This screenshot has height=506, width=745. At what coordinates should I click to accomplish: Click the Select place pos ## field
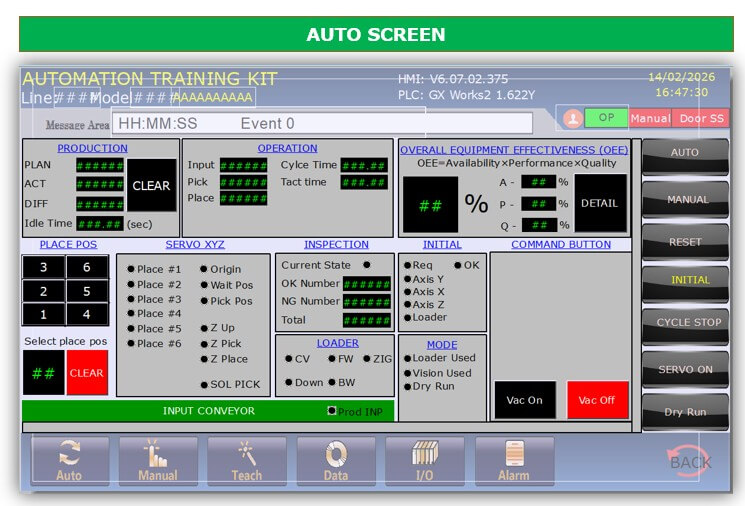point(43,372)
